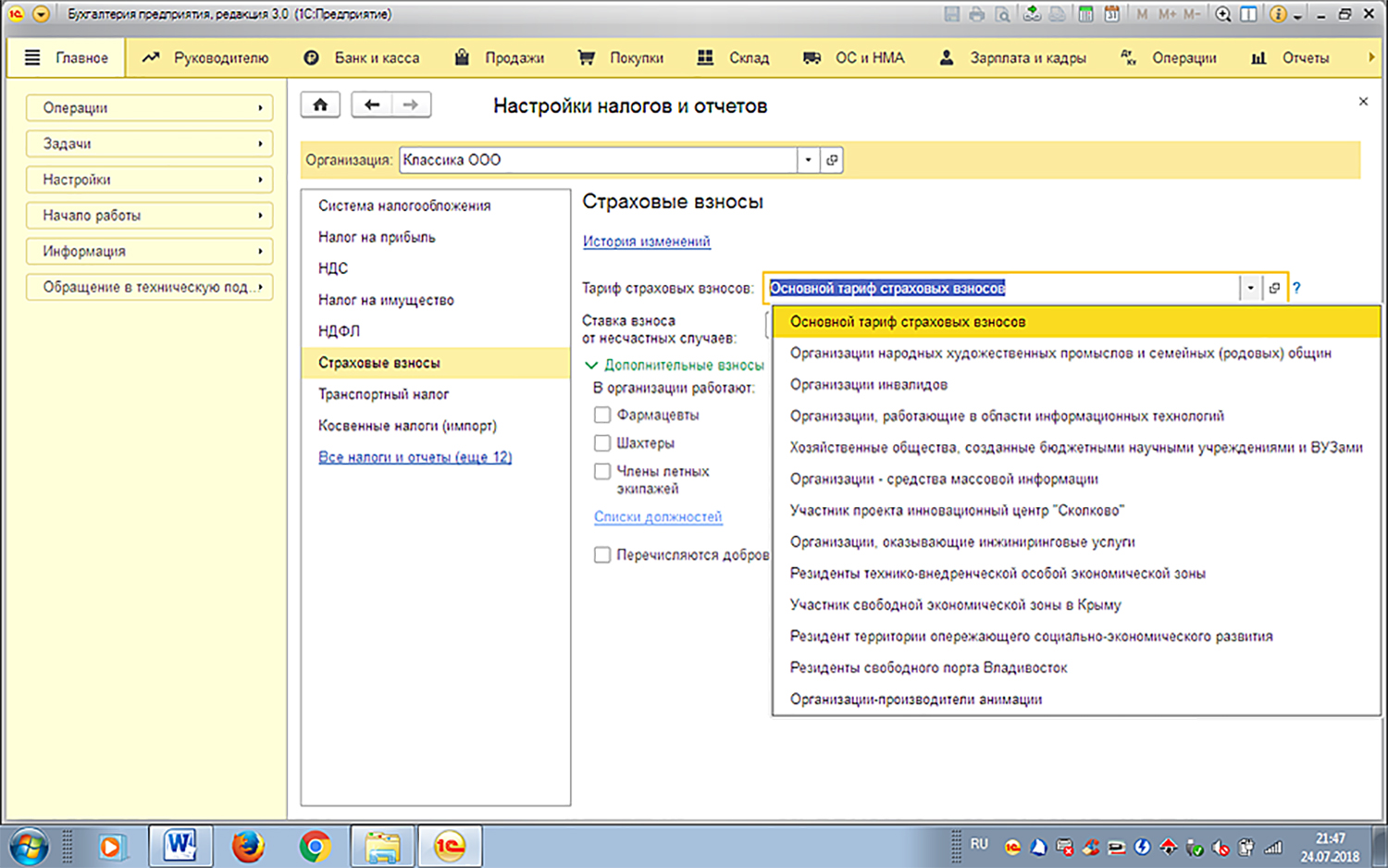Select НДС in the tax settings list
The width and height of the screenshot is (1388, 868).
coord(333,268)
